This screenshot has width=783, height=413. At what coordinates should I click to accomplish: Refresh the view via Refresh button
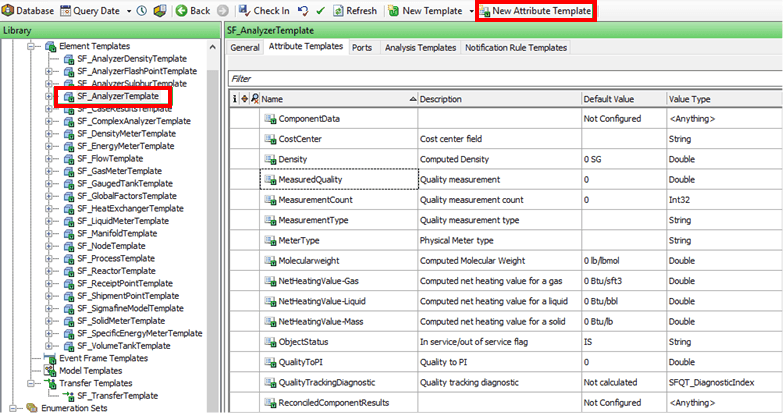pyautogui.click(x=355, y=10)
